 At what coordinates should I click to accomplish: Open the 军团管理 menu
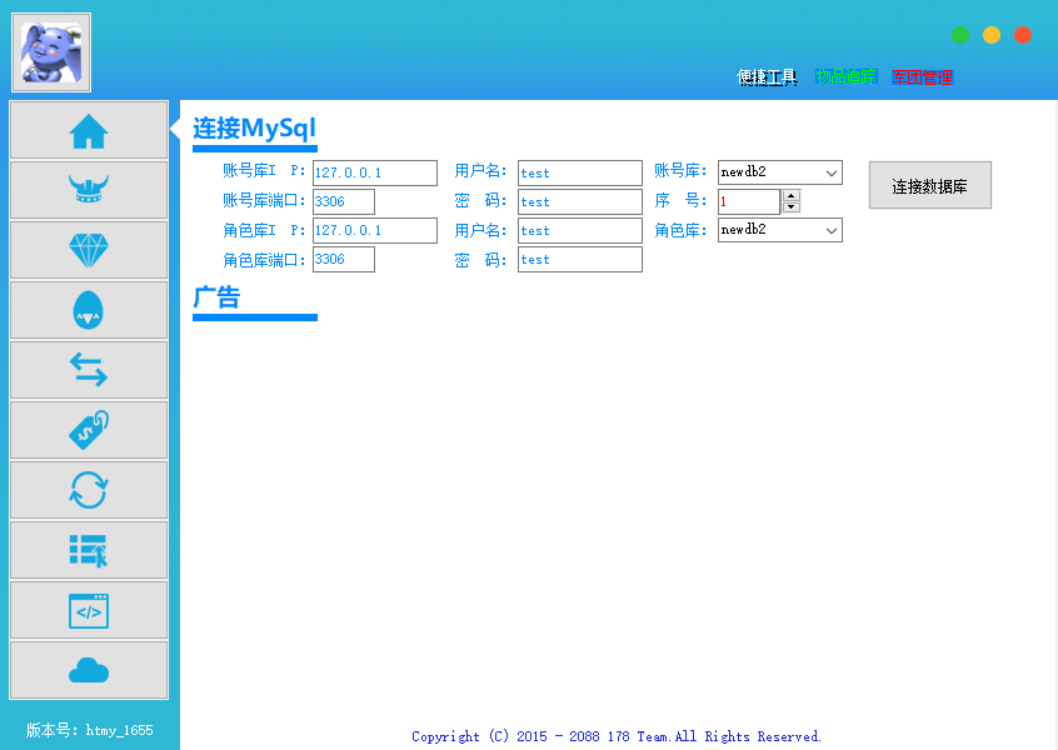[x=922, y=77]
